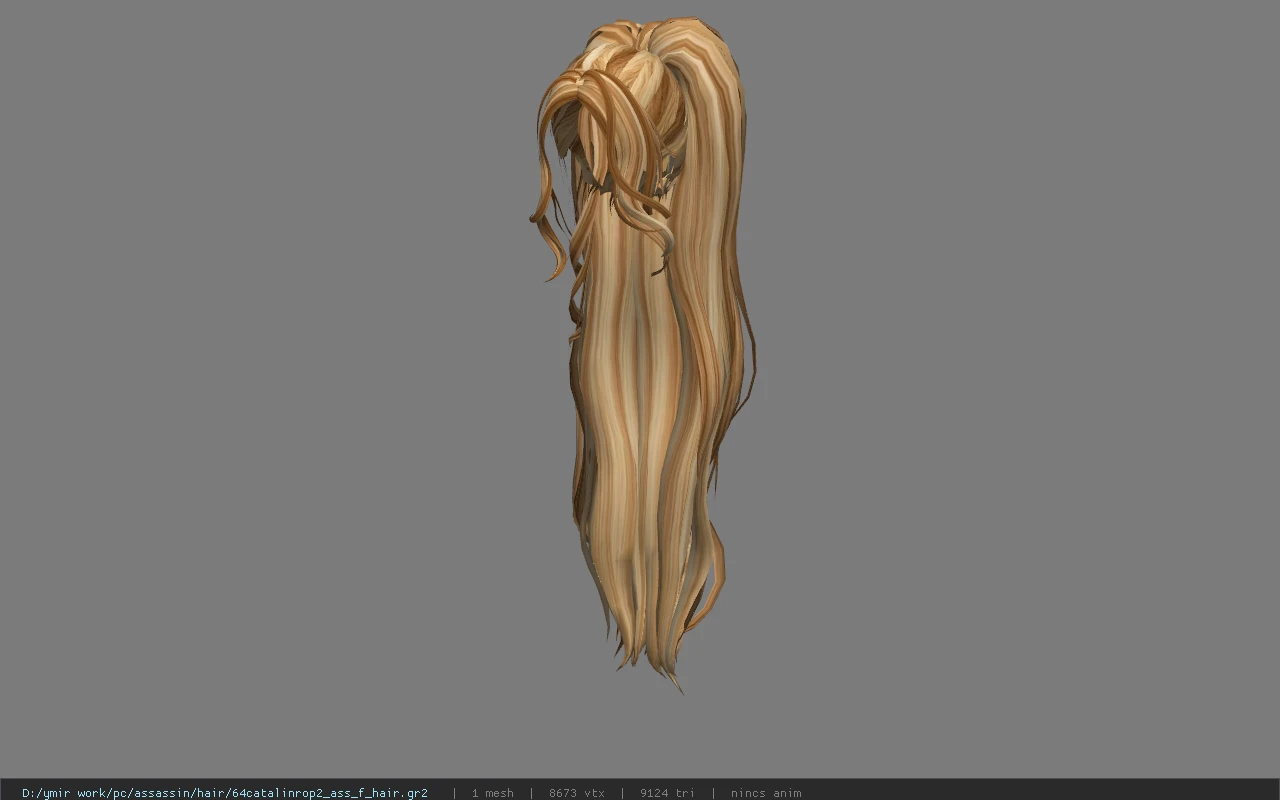Viewport: 1280px width, 800px height.
Task: Click the '9124 tri' triangle count
Action: click(667, 793)
